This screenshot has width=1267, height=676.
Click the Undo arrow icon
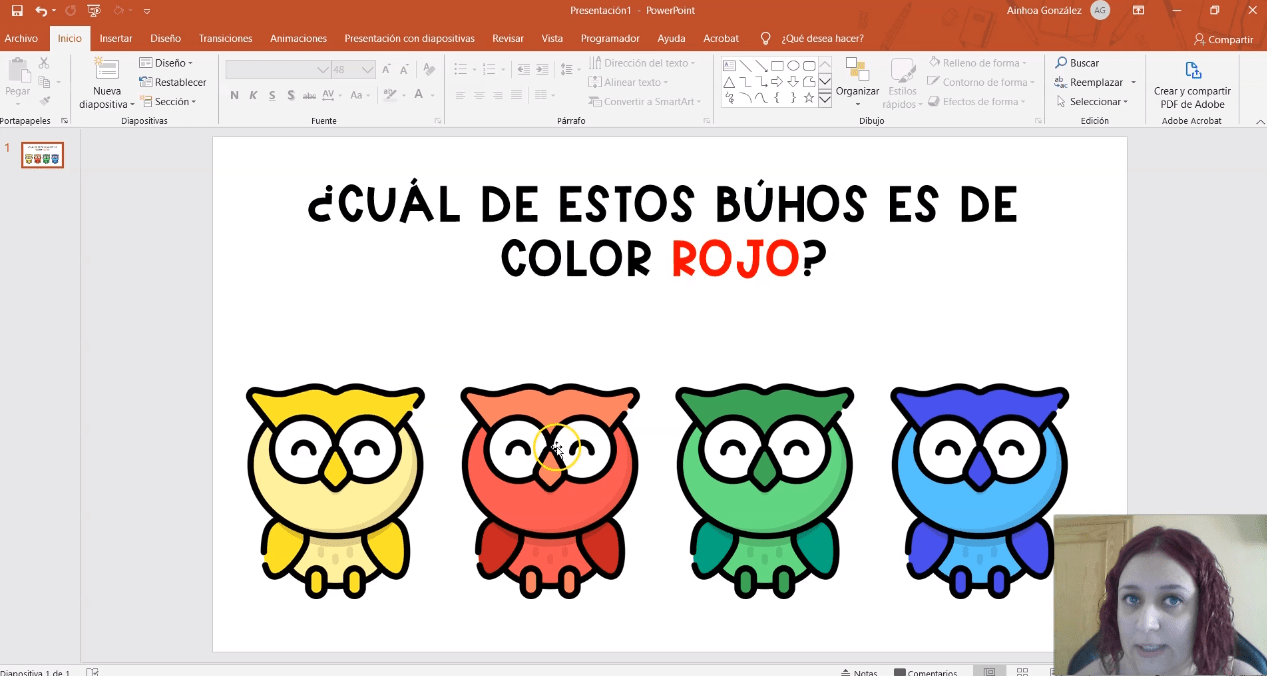tap(40, 11)
